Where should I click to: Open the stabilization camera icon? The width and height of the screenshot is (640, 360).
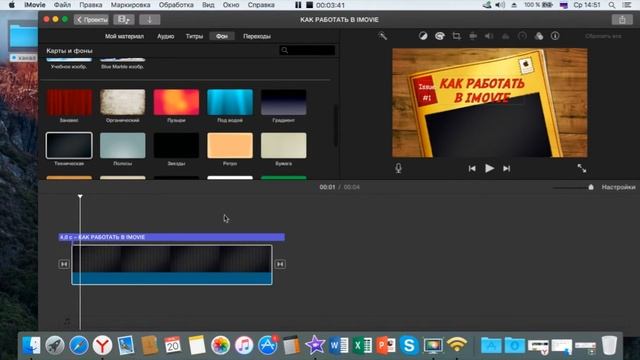(x=473, y=36)
